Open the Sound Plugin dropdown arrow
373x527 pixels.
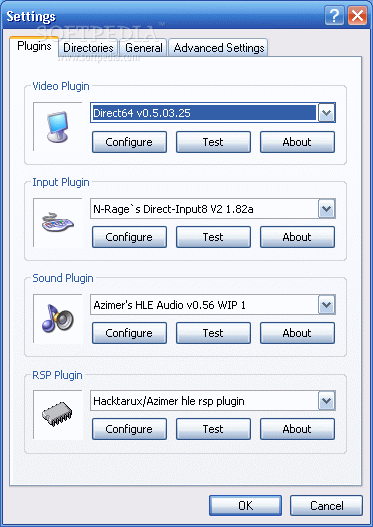click(x=326, y=305)
